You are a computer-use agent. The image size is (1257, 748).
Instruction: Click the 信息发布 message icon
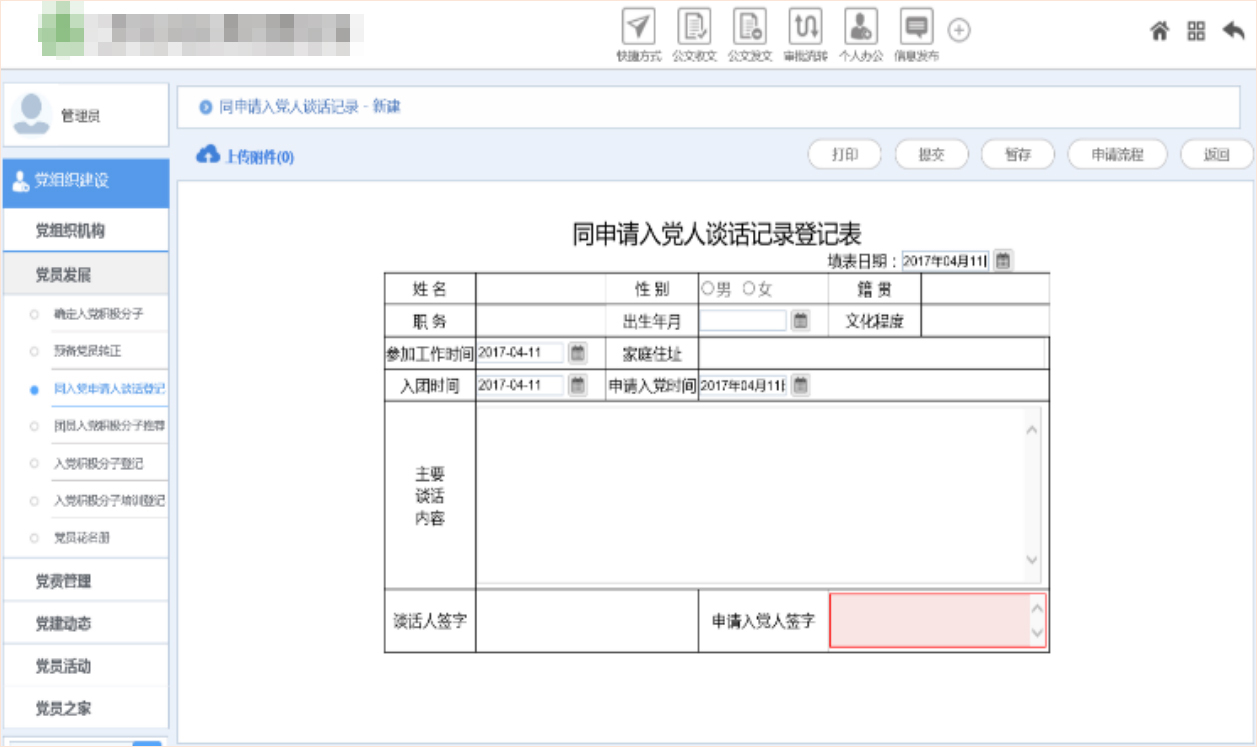915,27
